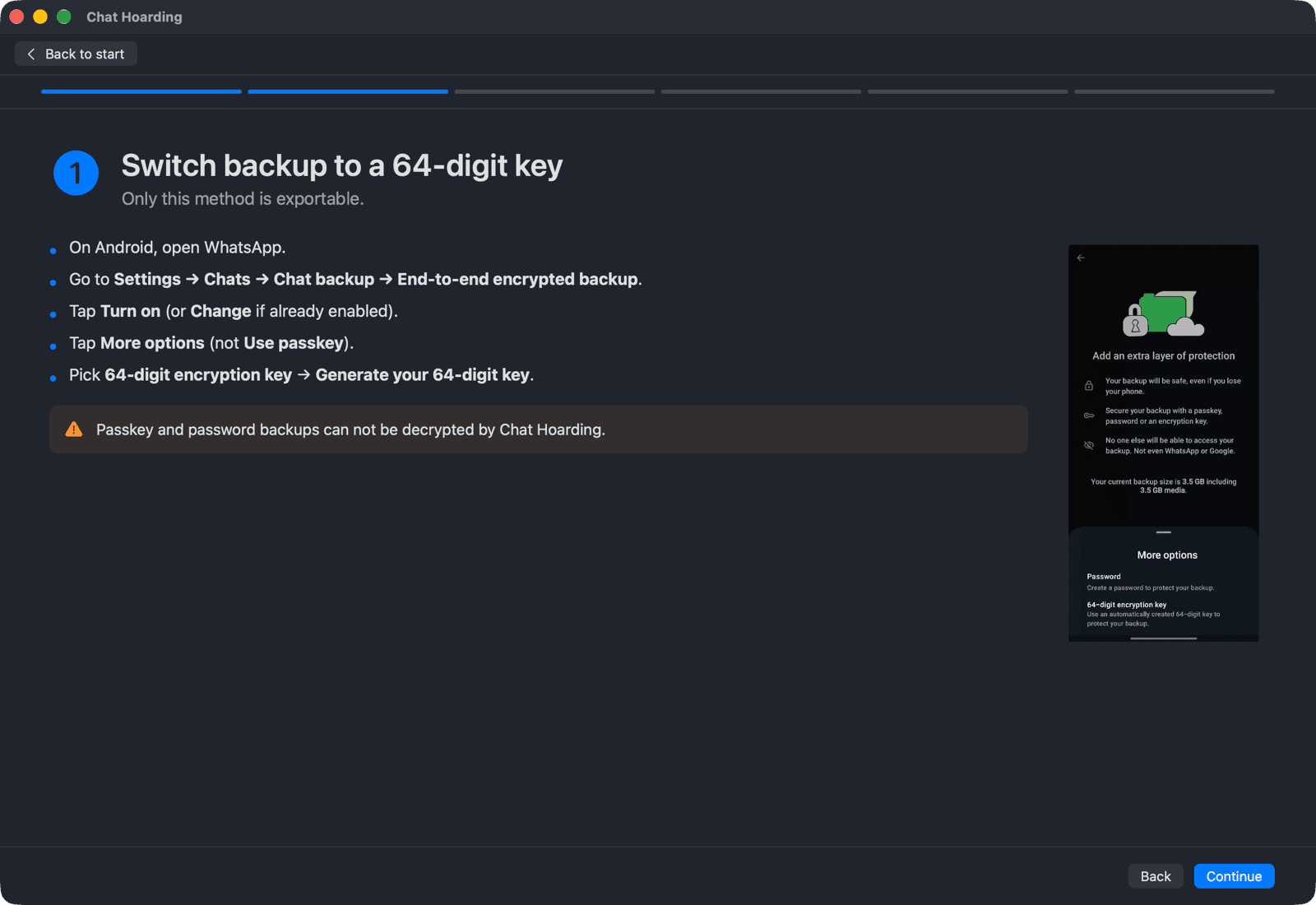The width and height of the screenshot is (1316, 905).
Task: Click the last progress step segment
Action: (1175, 91)
